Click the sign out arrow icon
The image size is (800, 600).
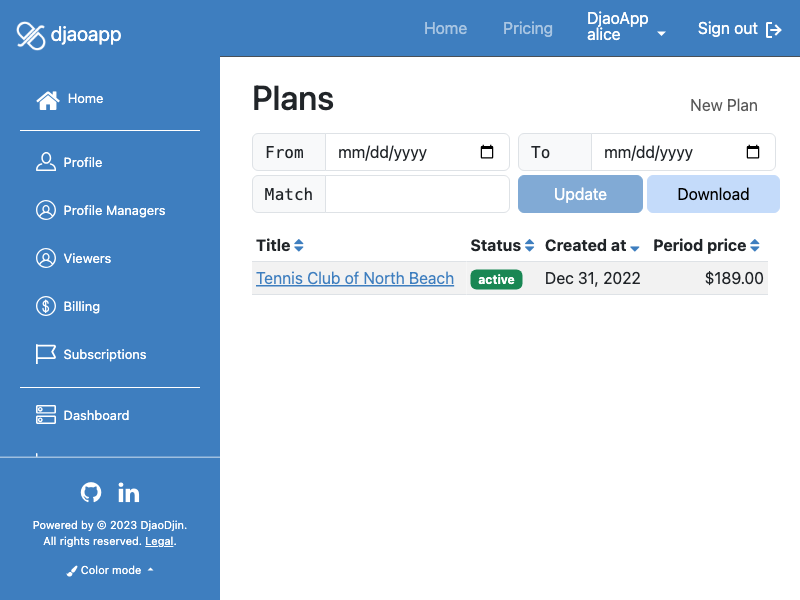point(773,30)
